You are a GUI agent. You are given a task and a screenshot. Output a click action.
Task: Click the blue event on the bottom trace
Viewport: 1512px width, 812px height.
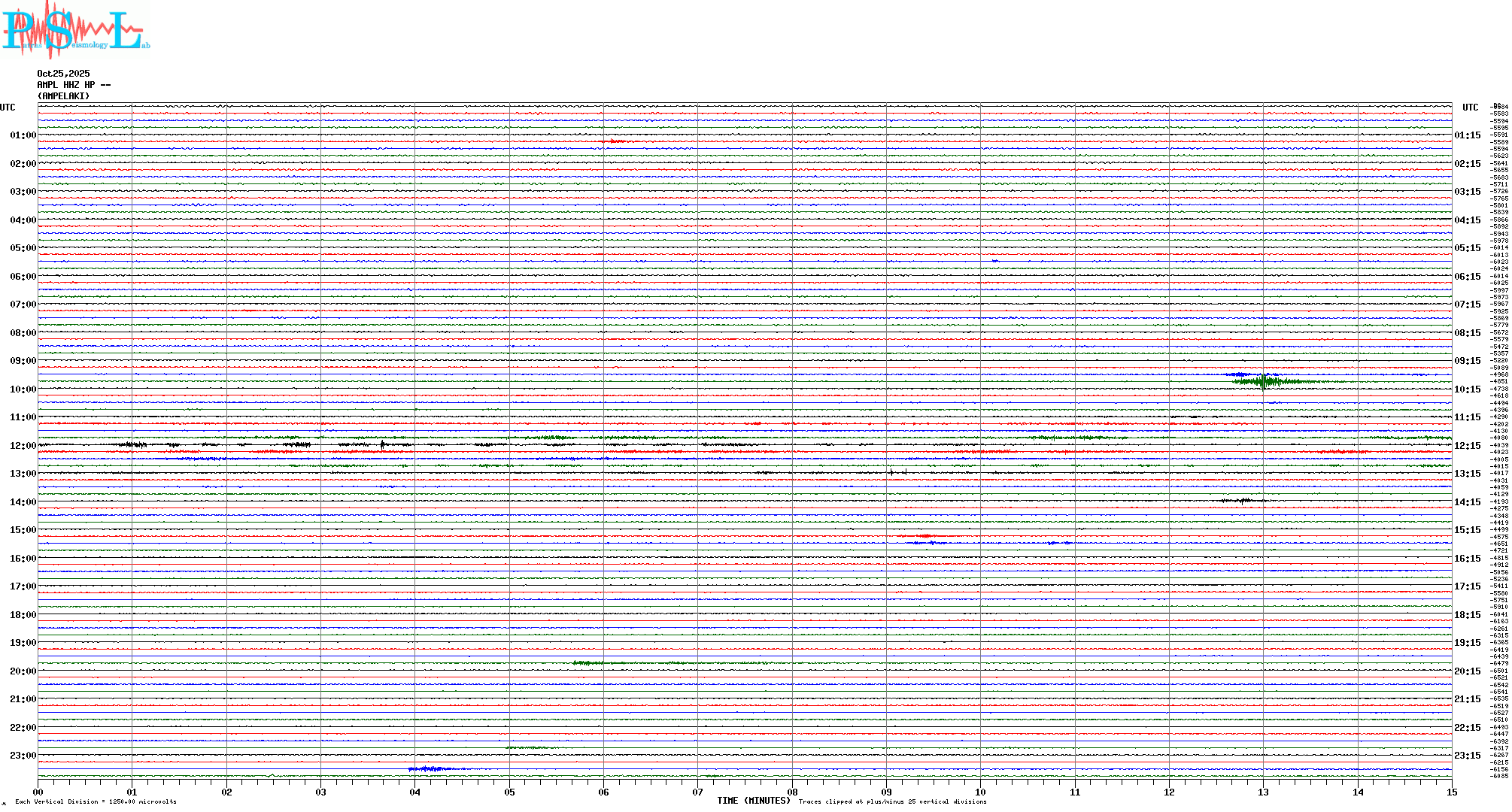[430, 768]
